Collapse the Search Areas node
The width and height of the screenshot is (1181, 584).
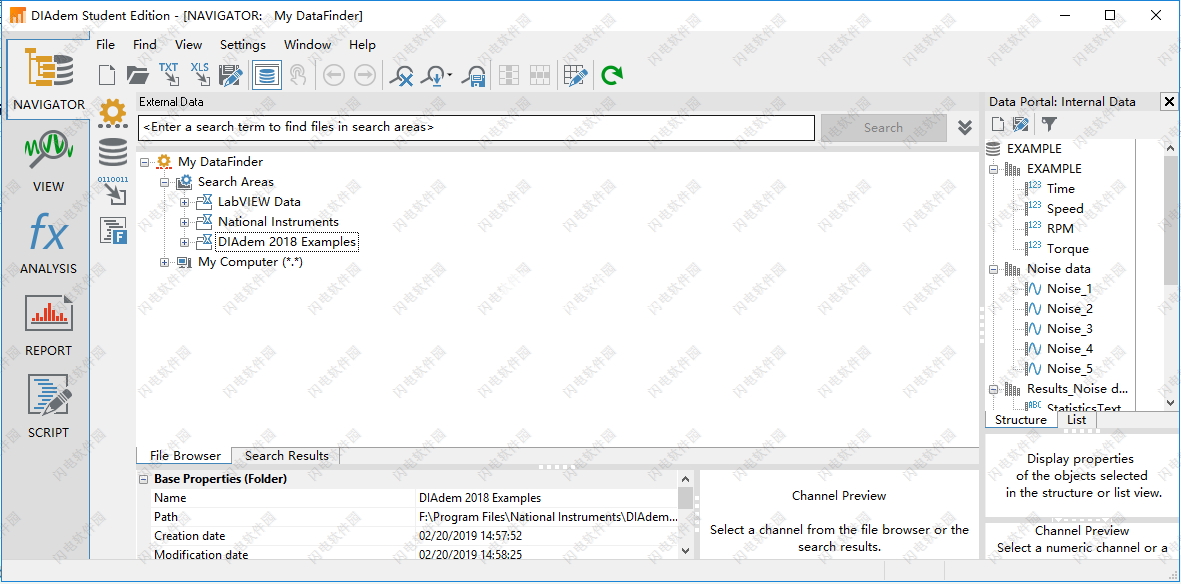click(164, 182)
